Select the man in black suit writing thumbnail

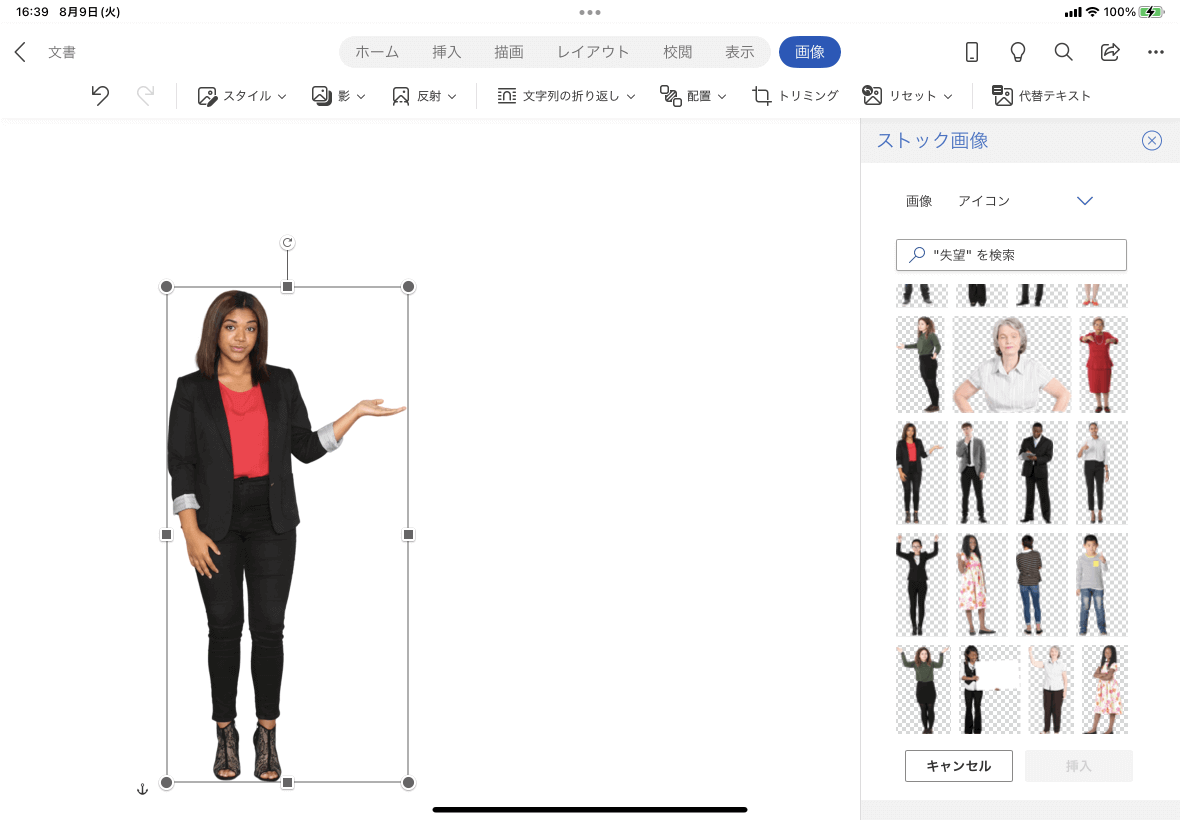[x=1042, y=472]
